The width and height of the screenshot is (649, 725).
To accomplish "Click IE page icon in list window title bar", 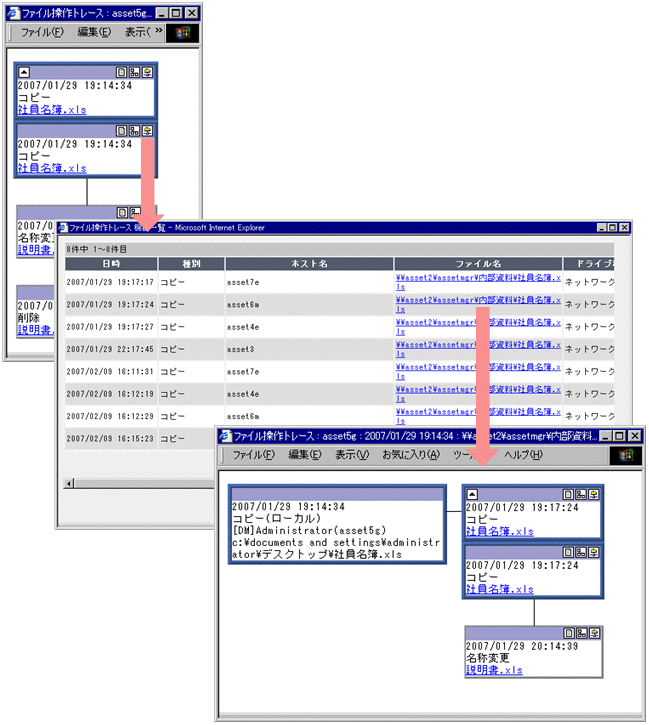I will [x=63, y=227].
